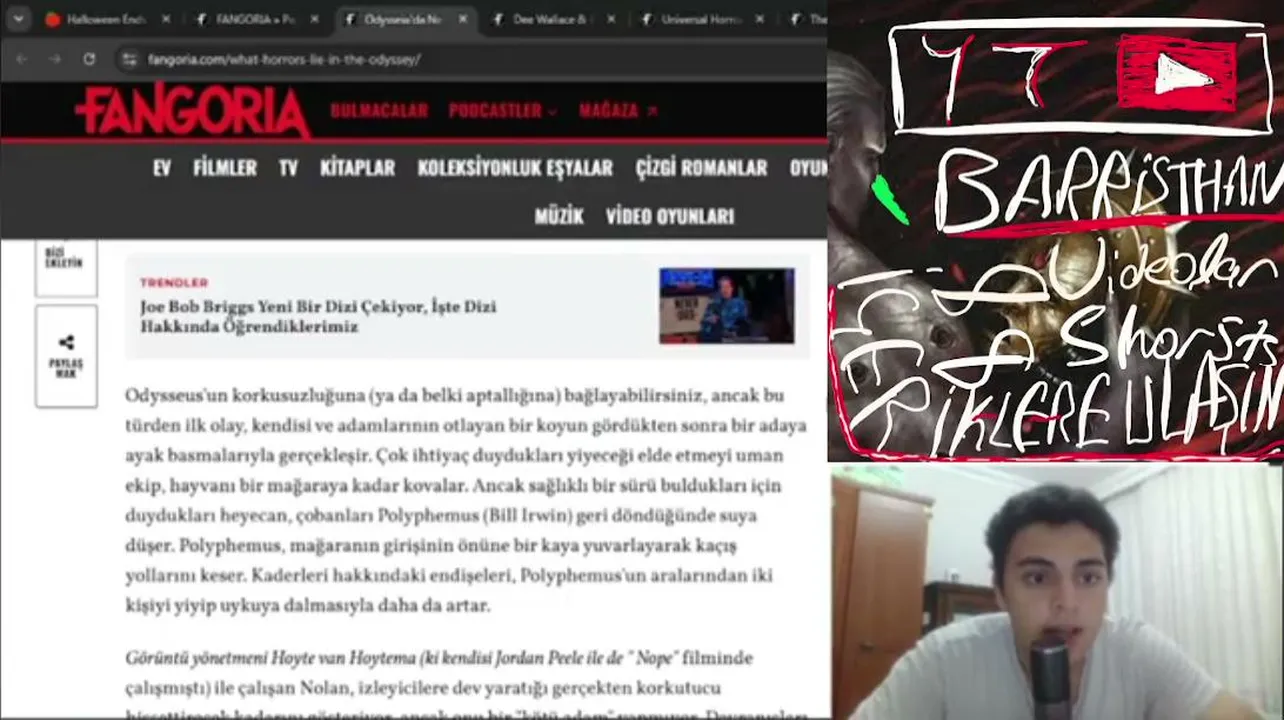Open the MÜZİK category
This screenshot has width=1284, height=720.
559,216
